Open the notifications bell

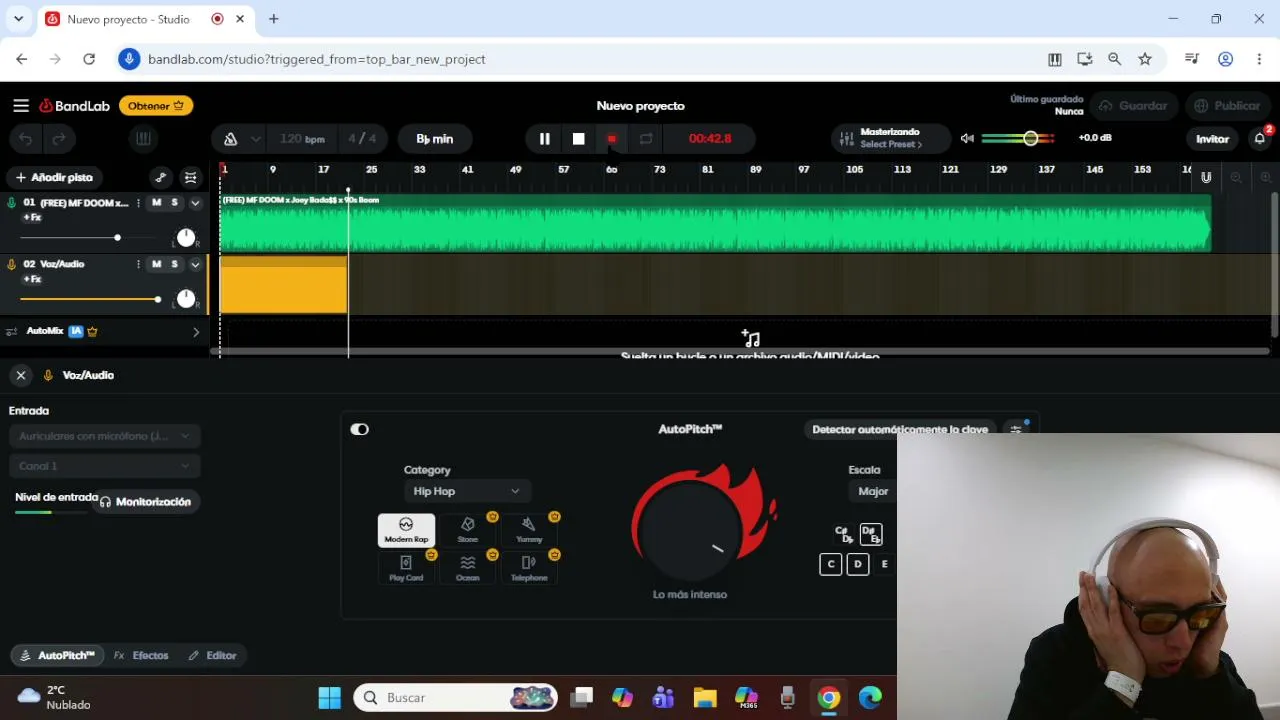pyautogui.click(x=1260, y=139)
